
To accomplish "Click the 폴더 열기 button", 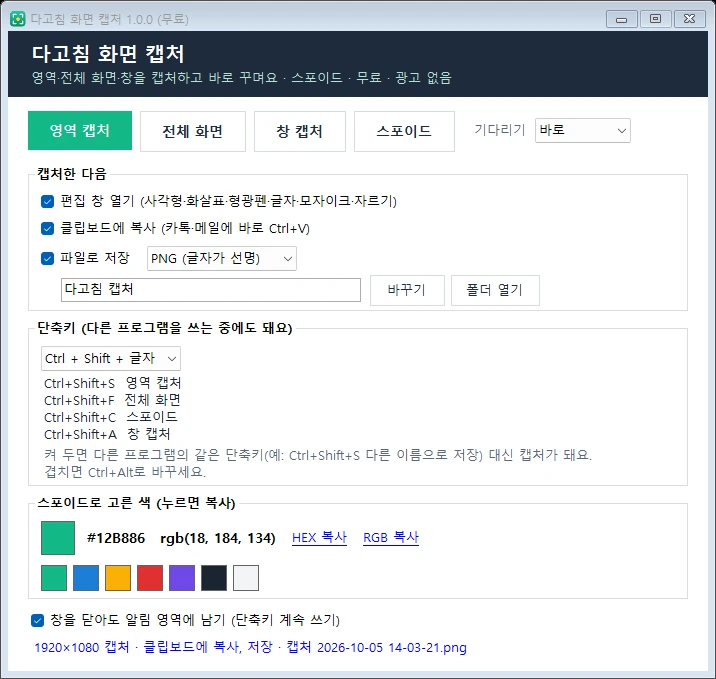I will point(495,290).
